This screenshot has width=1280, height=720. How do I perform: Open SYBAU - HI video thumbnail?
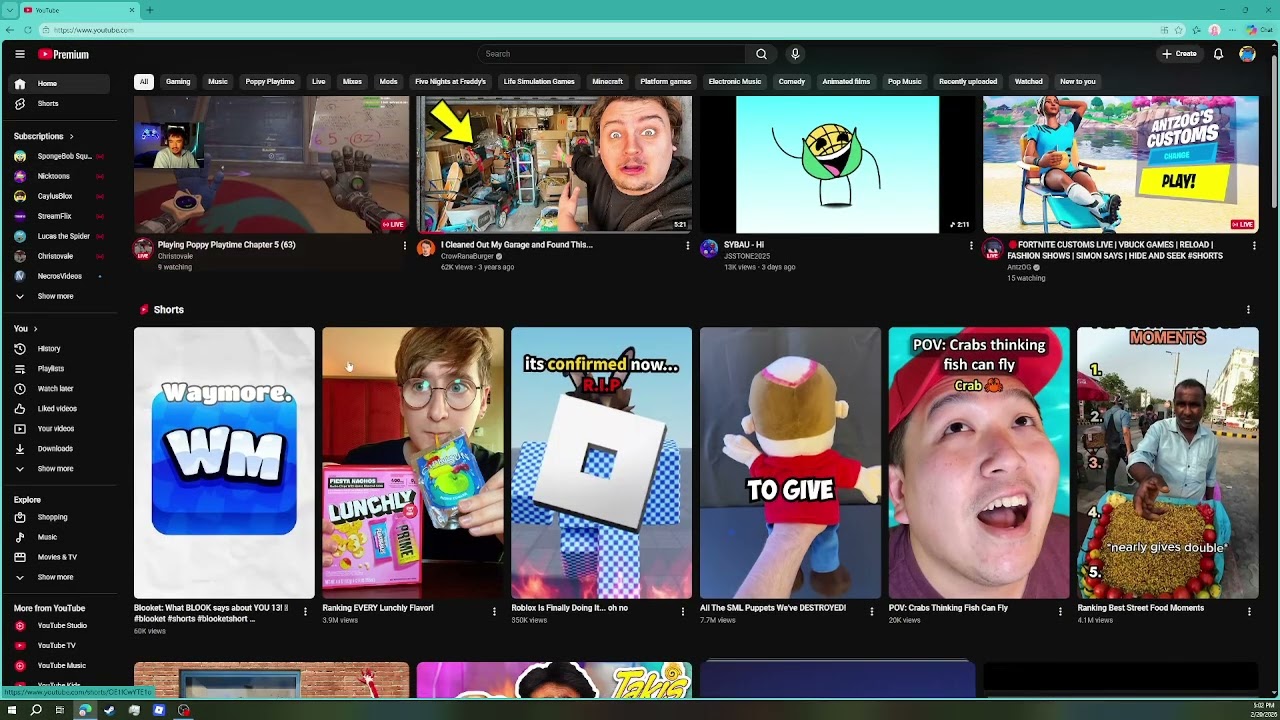[837, 165]
